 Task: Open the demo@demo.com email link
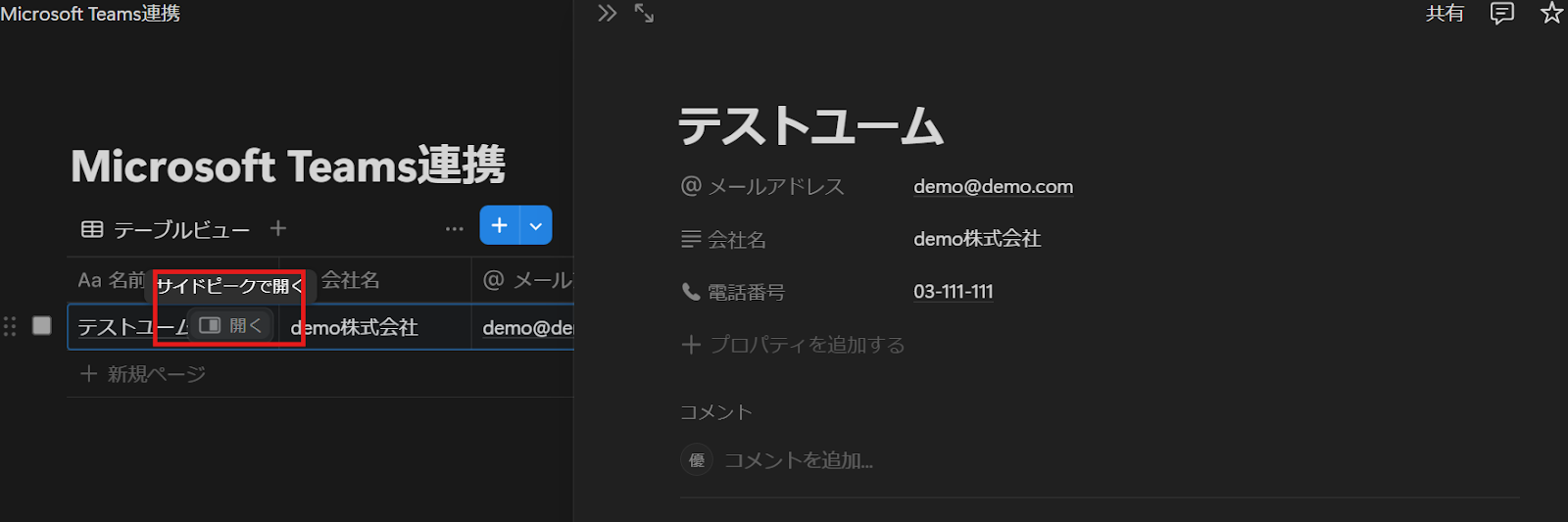[993, 186]
